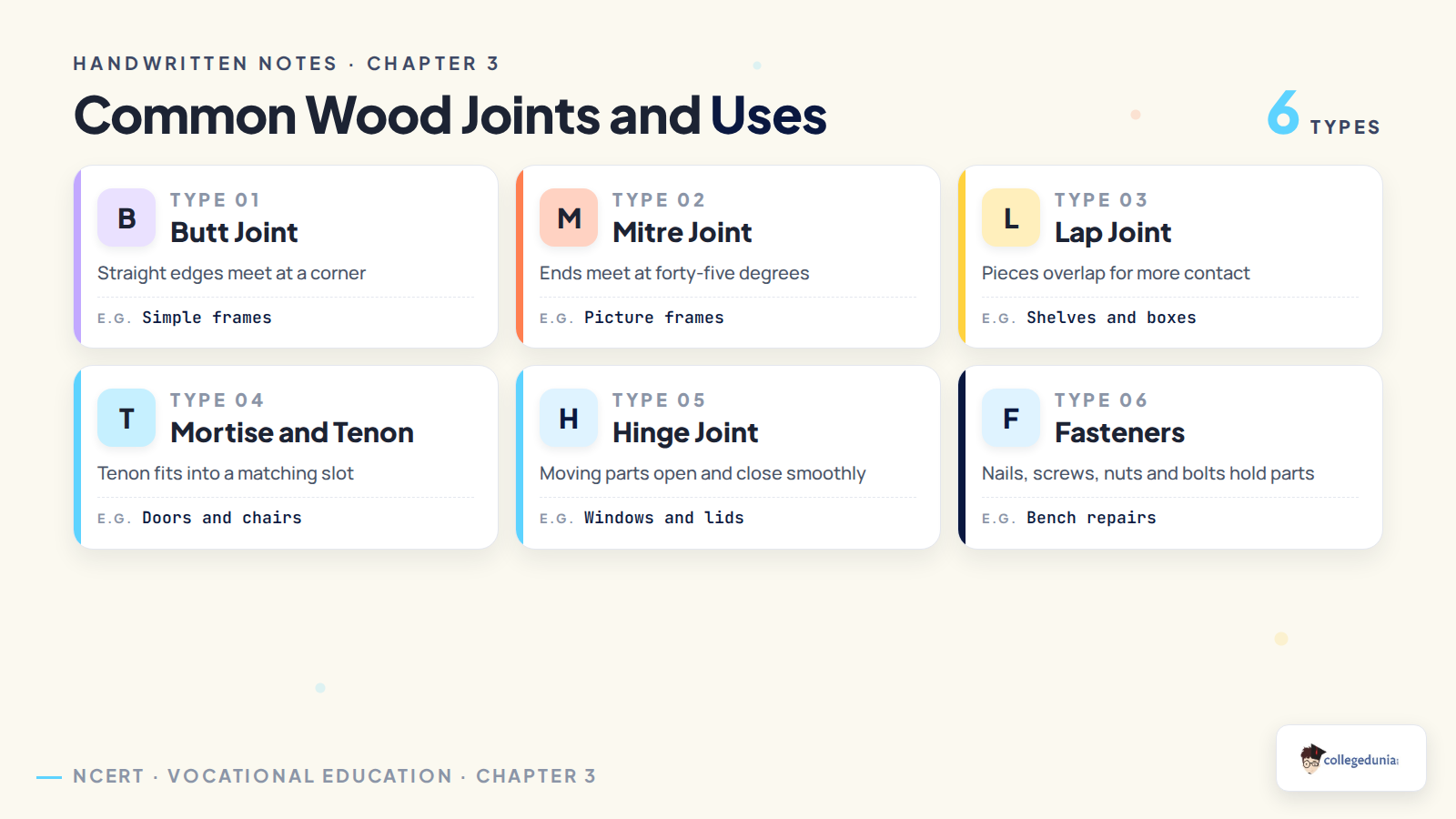Click the yellow L icon tile
This screenshot has height=819, width=1456.
1011,217
